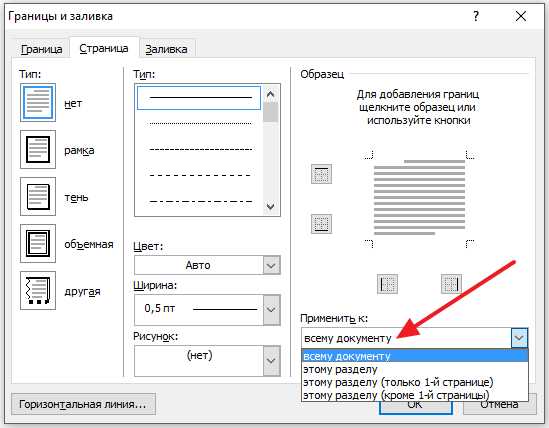Choose the "рамка" box border icon
Image resolution: width=549 pixels, height=428 pixels.
[38, 150]
